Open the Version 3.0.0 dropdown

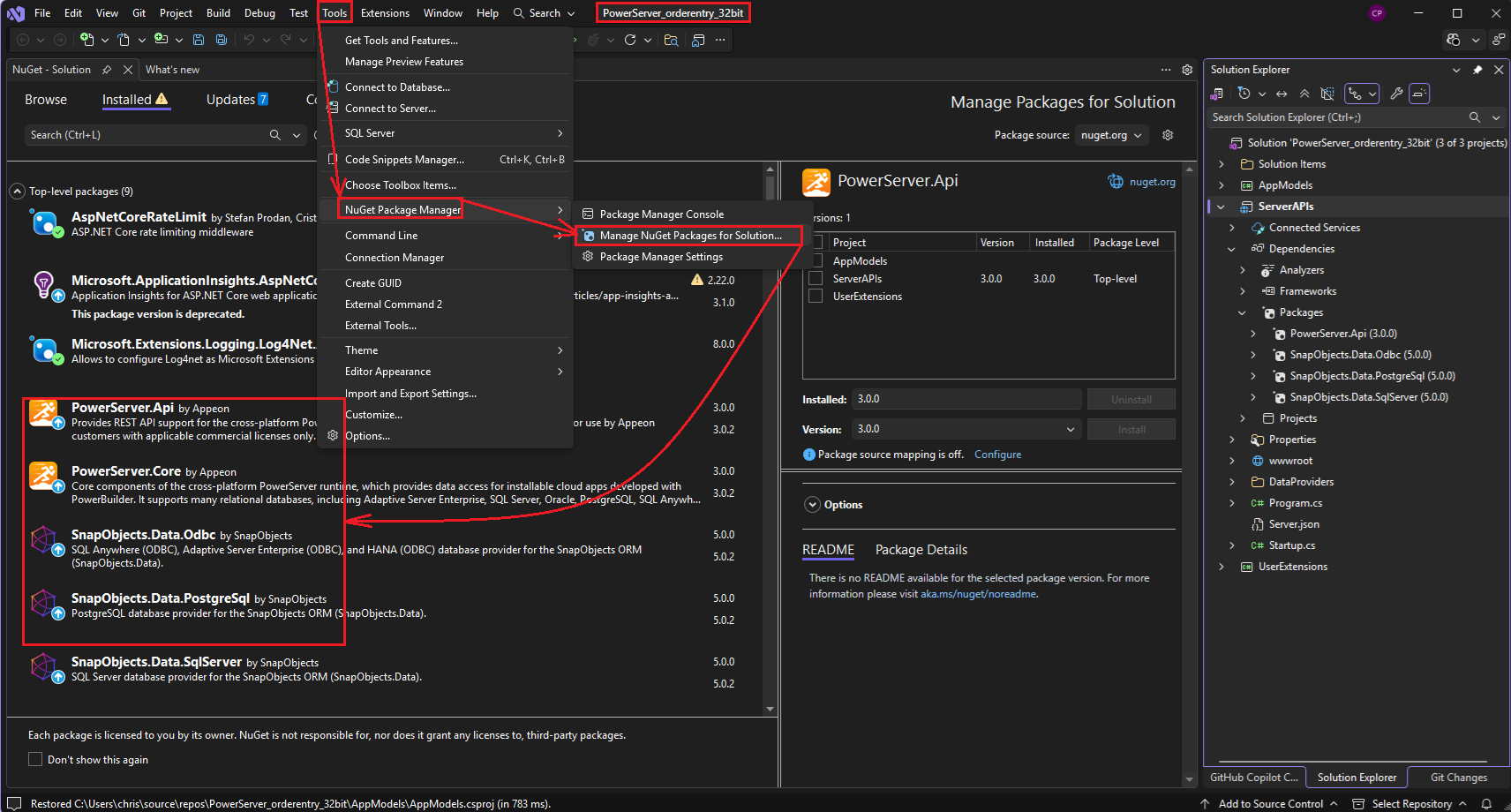click(x=966, y=429)
